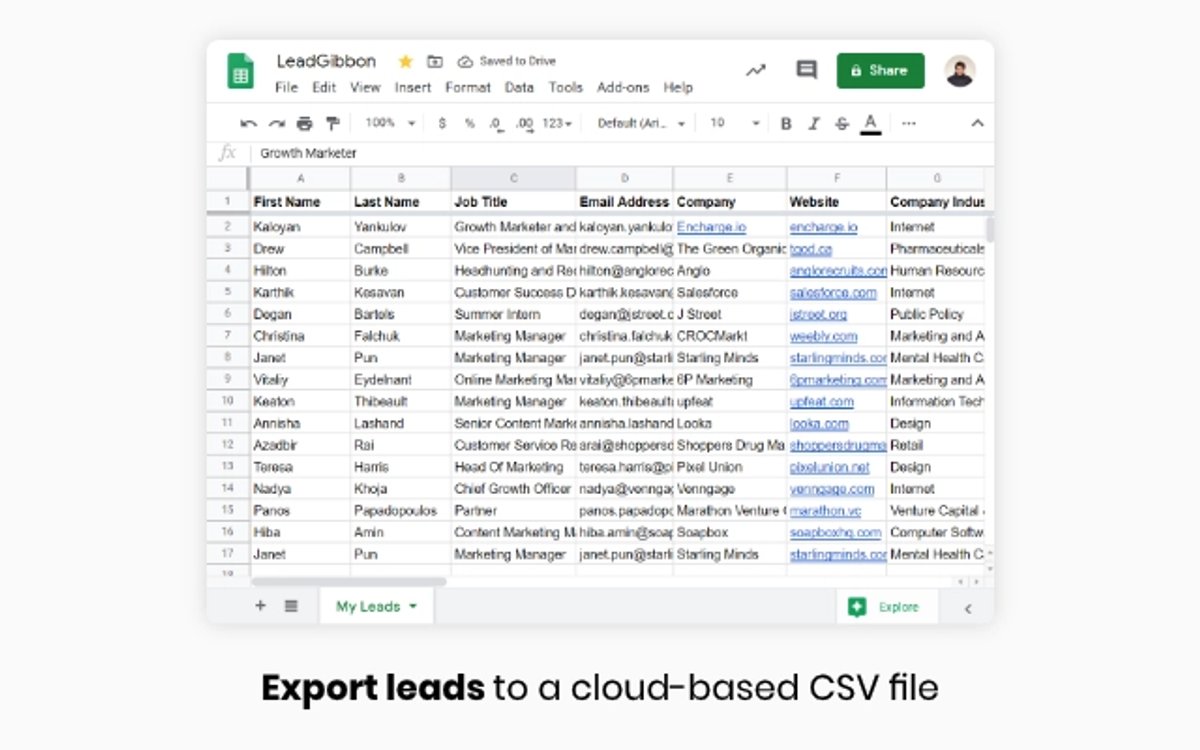
Task: Click the horizontal scrollbar thumb
Action: click(x=349, y=581)
